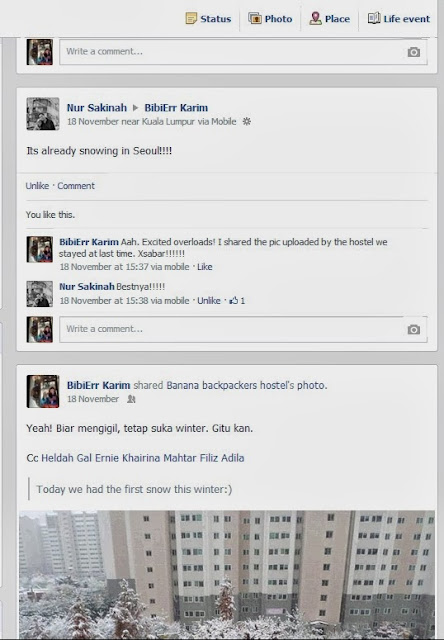The width and height of the screenshot is (444, 640).
Task: Focus Write a comment field under Bestnya
Action: (231, 329)
